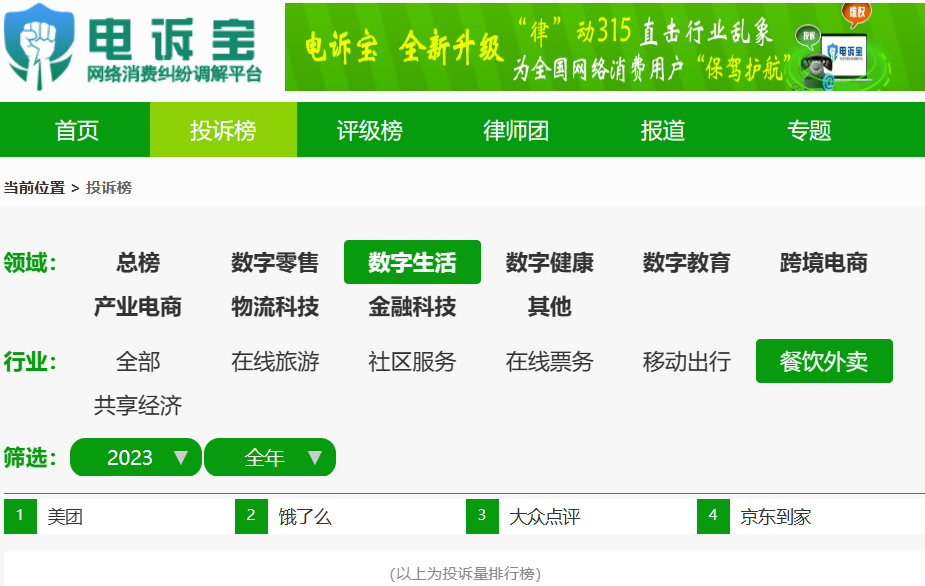This screenshot has width=925, height=586.
Task: Open the 全年 period dropdown
Action: pyautogui.click(x=270, y=457)
